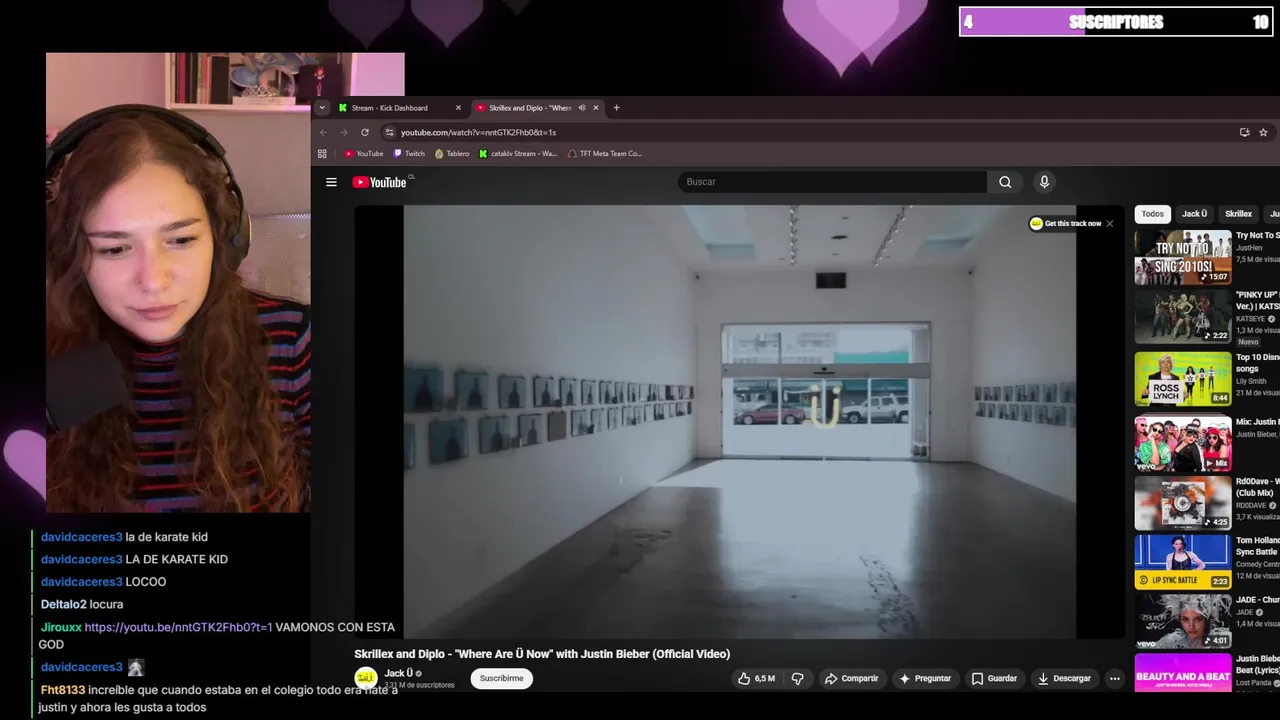The image size is (1280, 720).
Task: Start voice search with microphone icon
Action: click(x=1044, y=182)
